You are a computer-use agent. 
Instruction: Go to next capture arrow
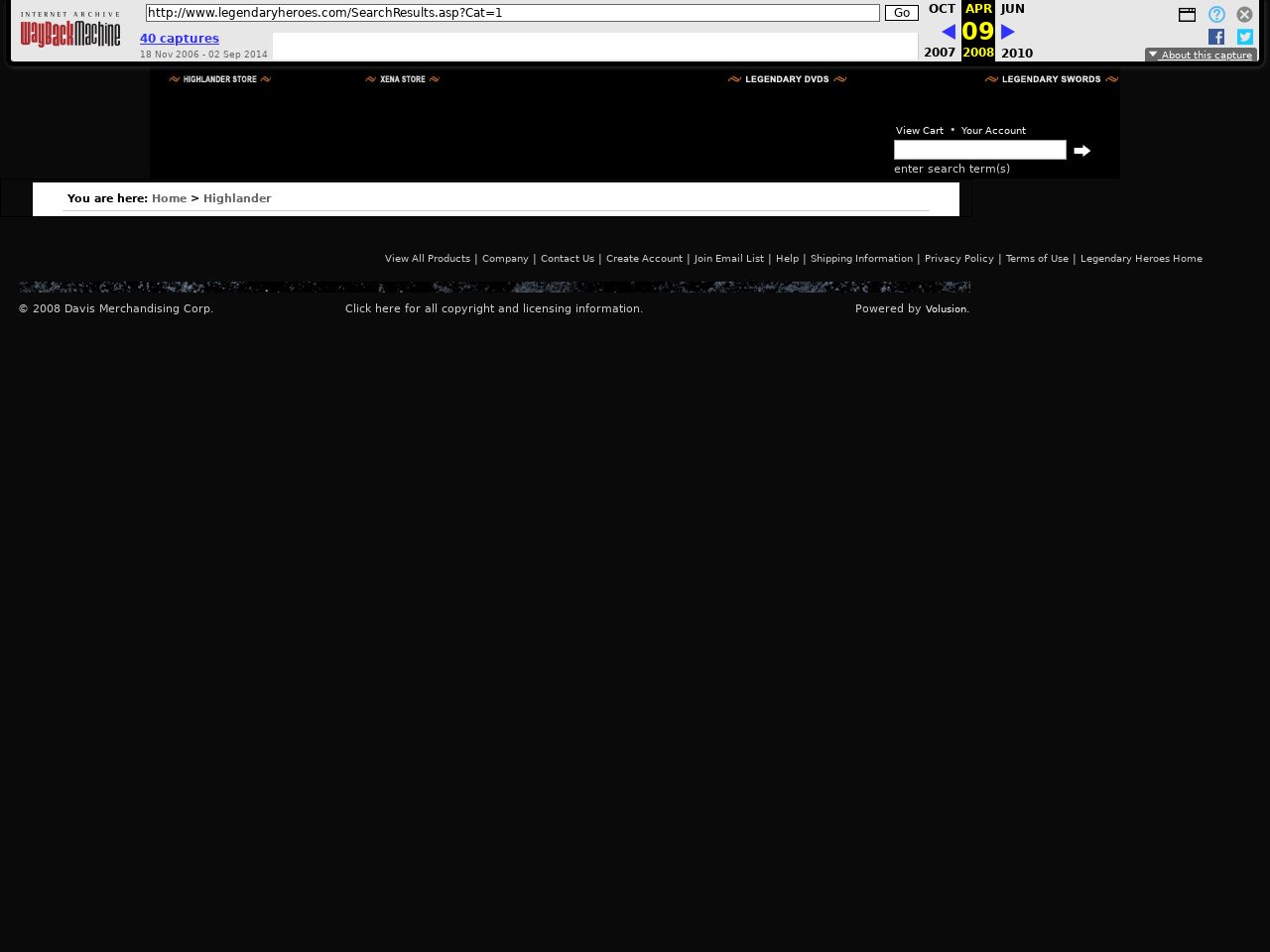(1007, 32)
